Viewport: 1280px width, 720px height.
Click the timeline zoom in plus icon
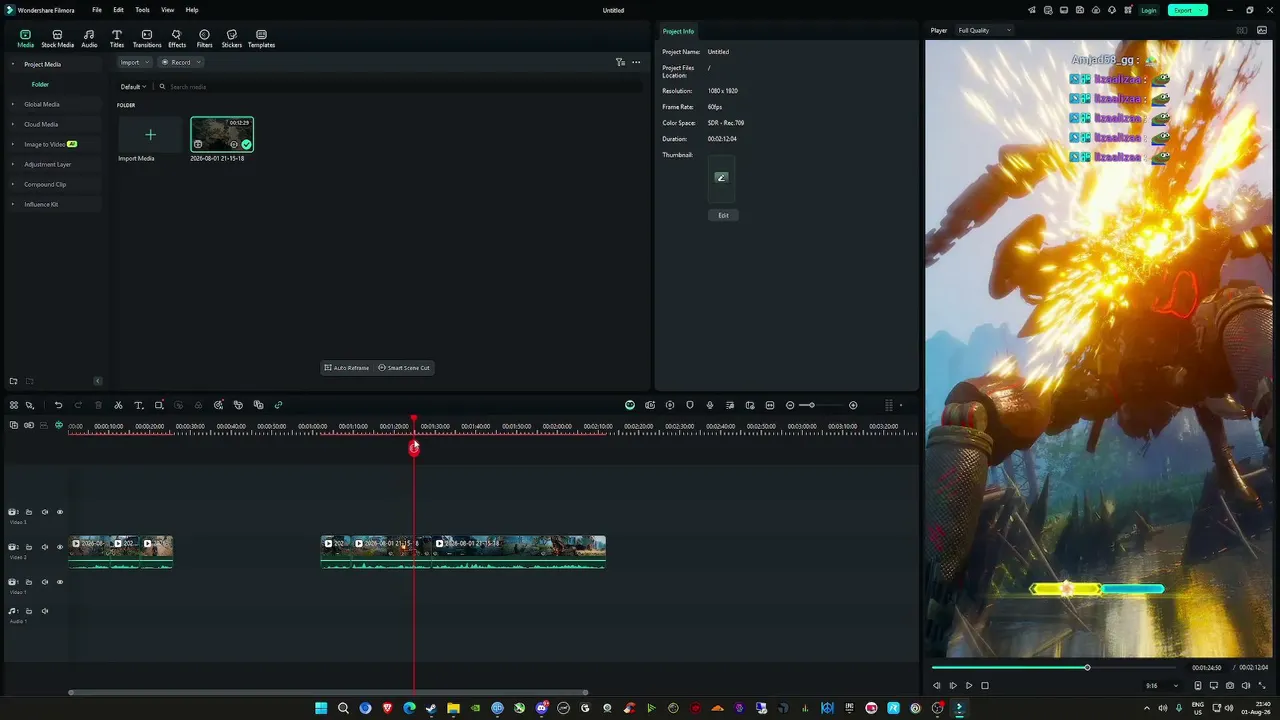tap(853, 405)
